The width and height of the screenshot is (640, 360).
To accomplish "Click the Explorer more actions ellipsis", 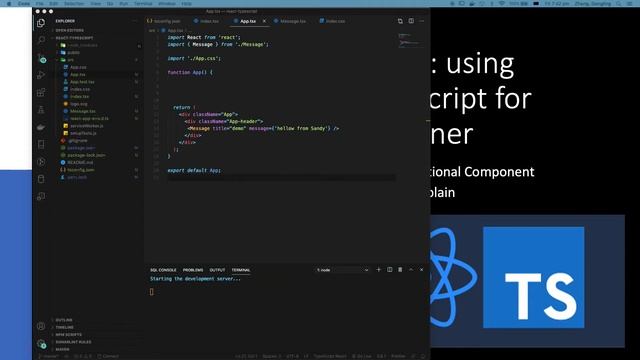I will (x=134, y=21).
